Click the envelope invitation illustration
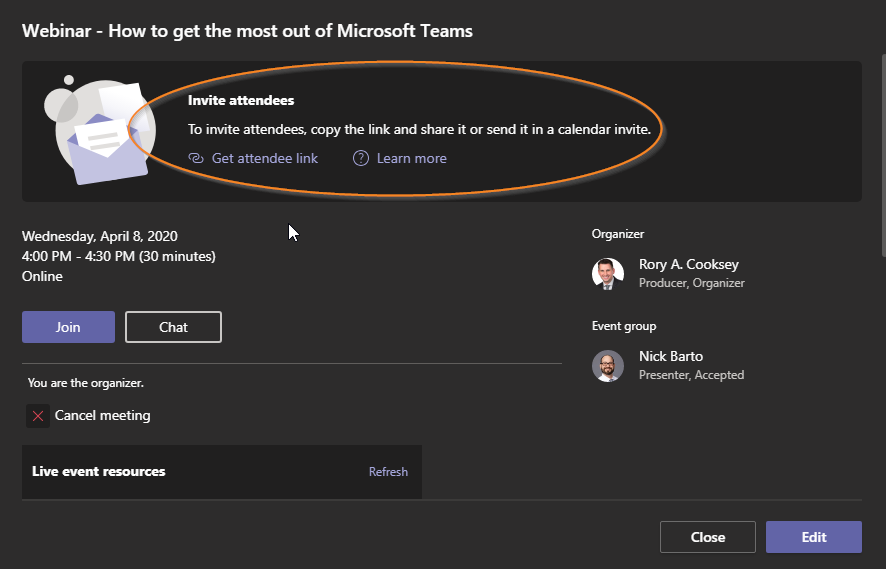The image size is (886, 569). pos(100,131)
